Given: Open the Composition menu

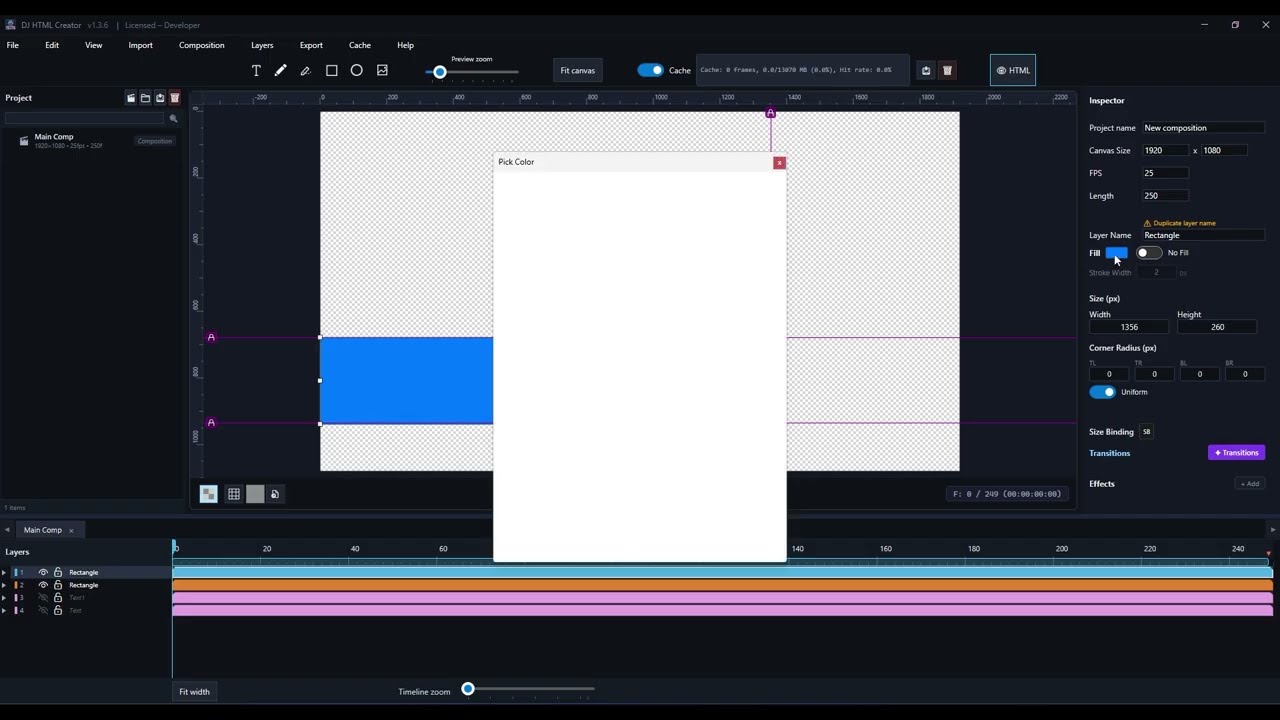Looking at the screenshot, I should tap(202, 45).
